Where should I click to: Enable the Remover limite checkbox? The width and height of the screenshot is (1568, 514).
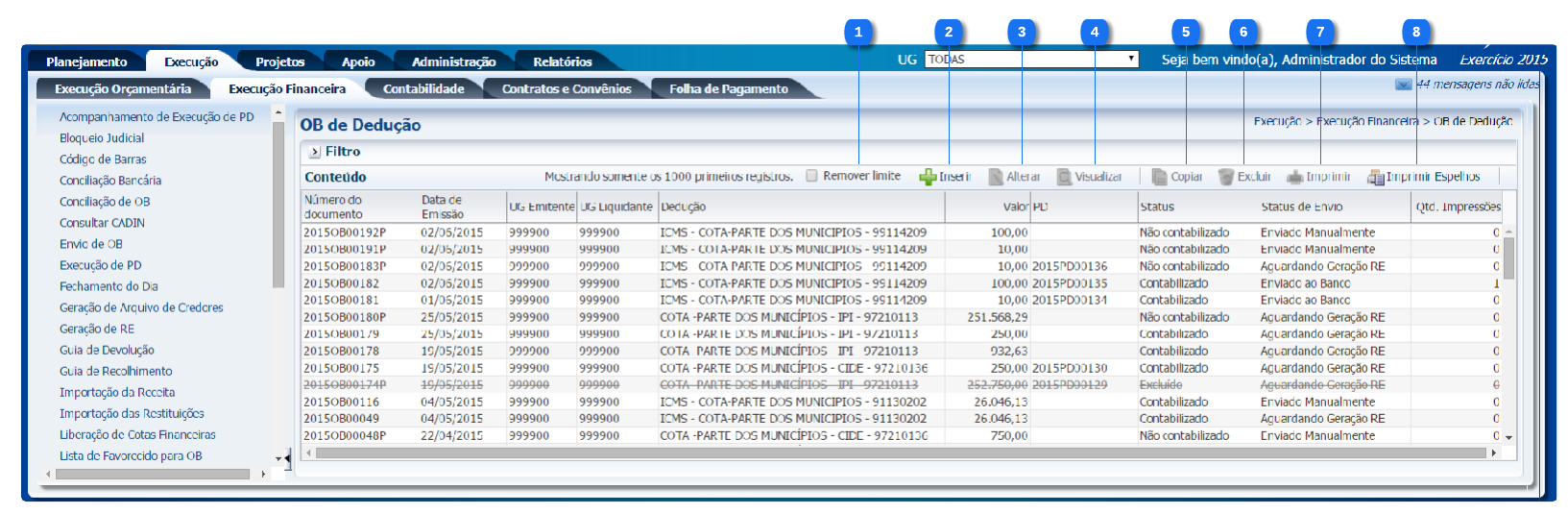tap(811, 176)
